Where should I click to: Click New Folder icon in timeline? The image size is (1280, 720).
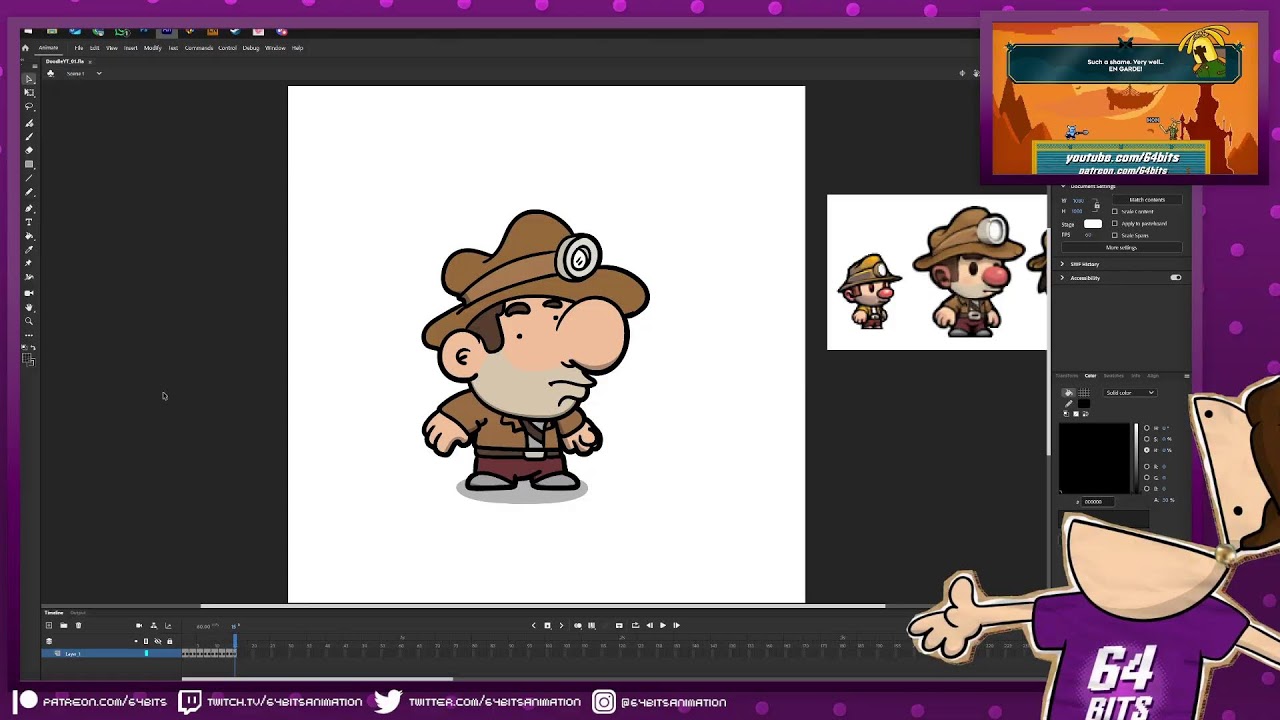(x=63, y=626)
